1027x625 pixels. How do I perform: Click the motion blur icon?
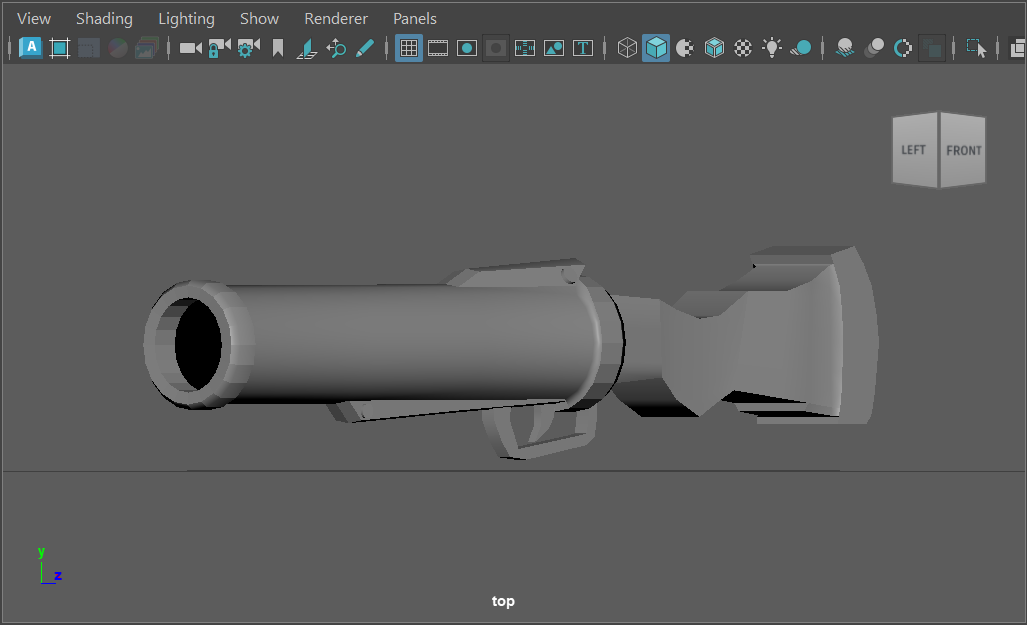tap(874, 48)
